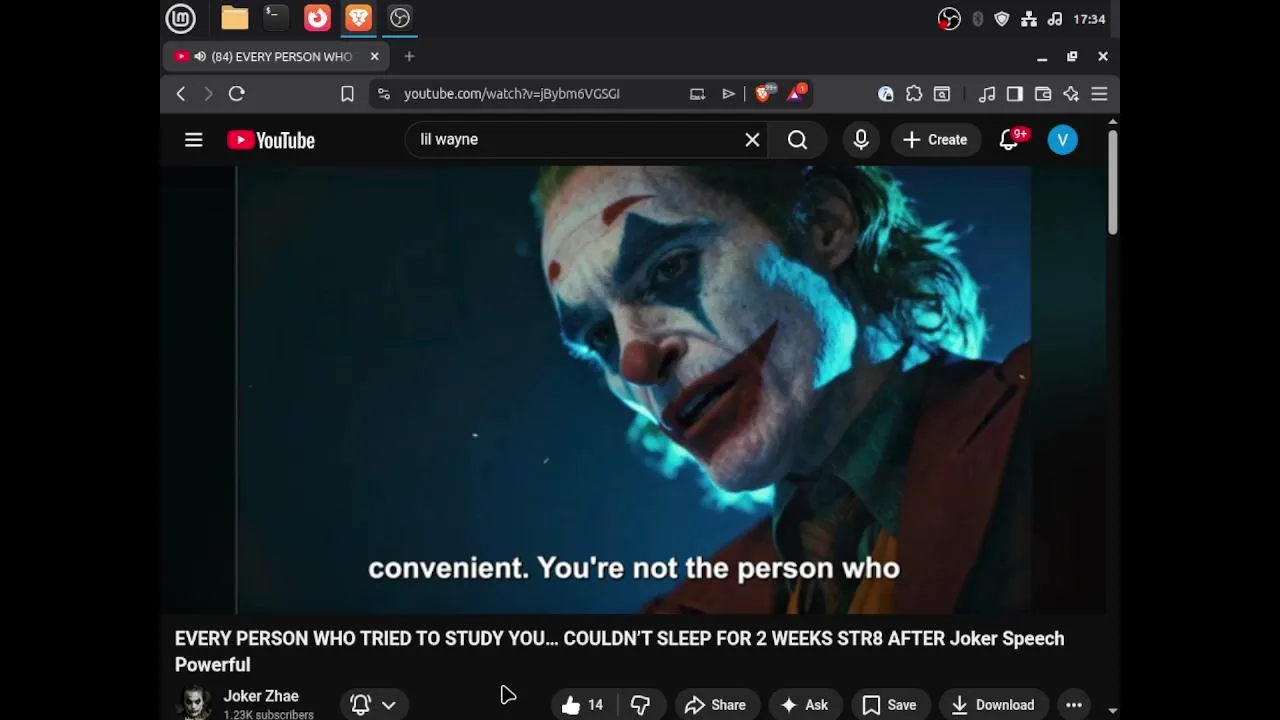Close the YouTube browser tab
1280x720 pixels.
click(x=374, y=57)
